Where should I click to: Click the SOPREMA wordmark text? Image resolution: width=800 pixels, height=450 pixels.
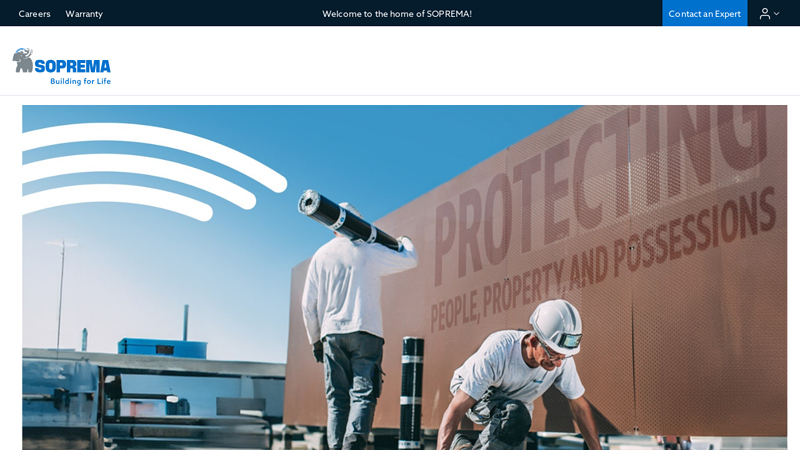pos(74,66)
